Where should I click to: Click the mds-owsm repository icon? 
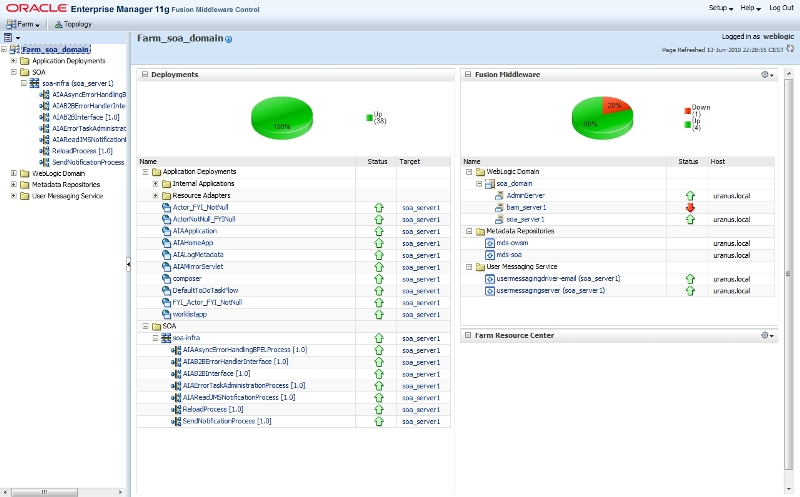tap(490, 243)
